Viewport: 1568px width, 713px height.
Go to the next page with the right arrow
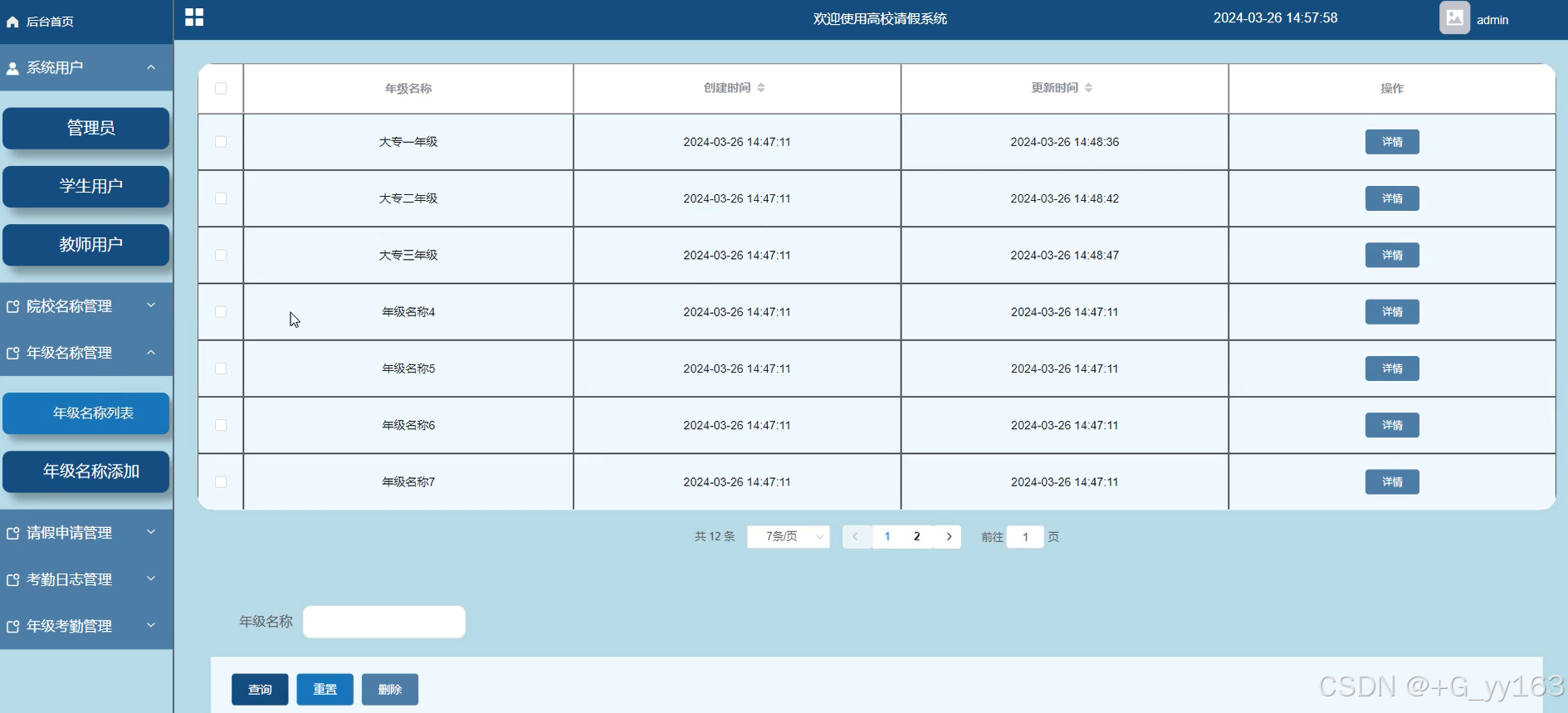click(949, 537)
